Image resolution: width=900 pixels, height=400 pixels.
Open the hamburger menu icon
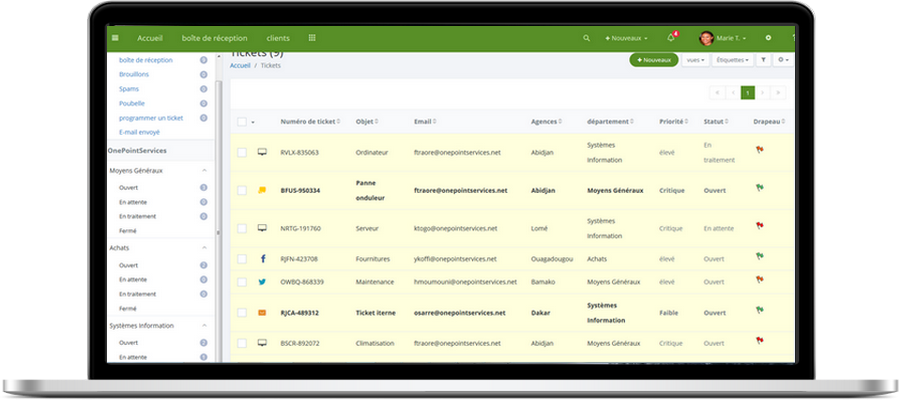coord(115,38)
